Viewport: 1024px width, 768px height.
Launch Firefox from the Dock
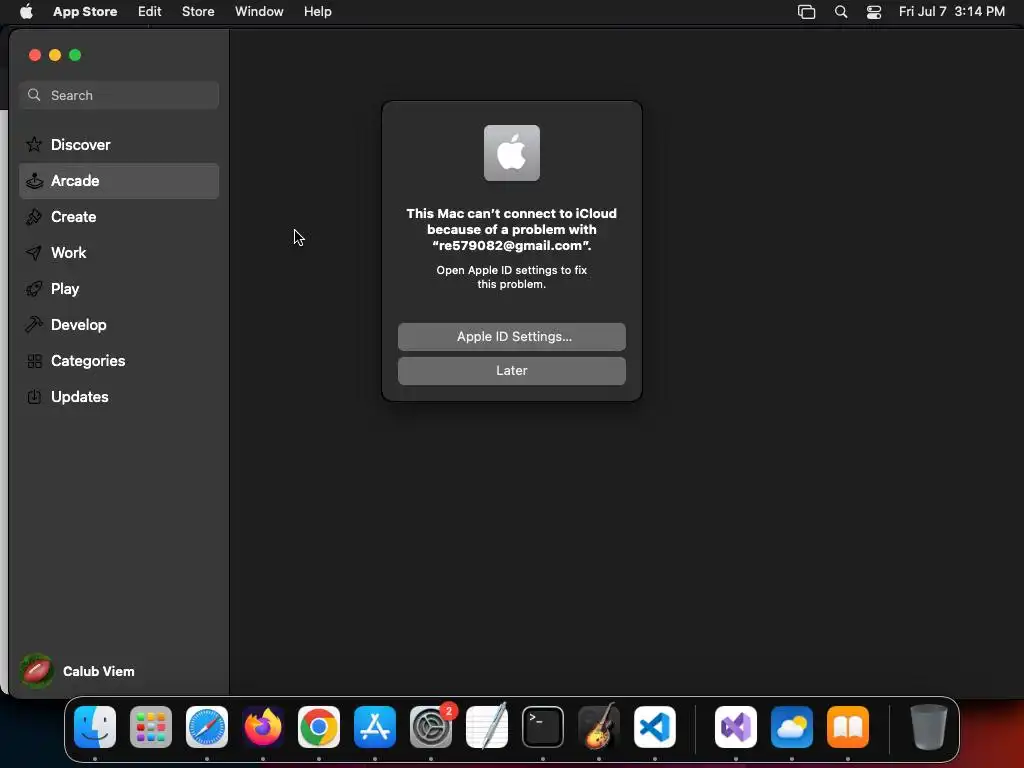[263, 727]
